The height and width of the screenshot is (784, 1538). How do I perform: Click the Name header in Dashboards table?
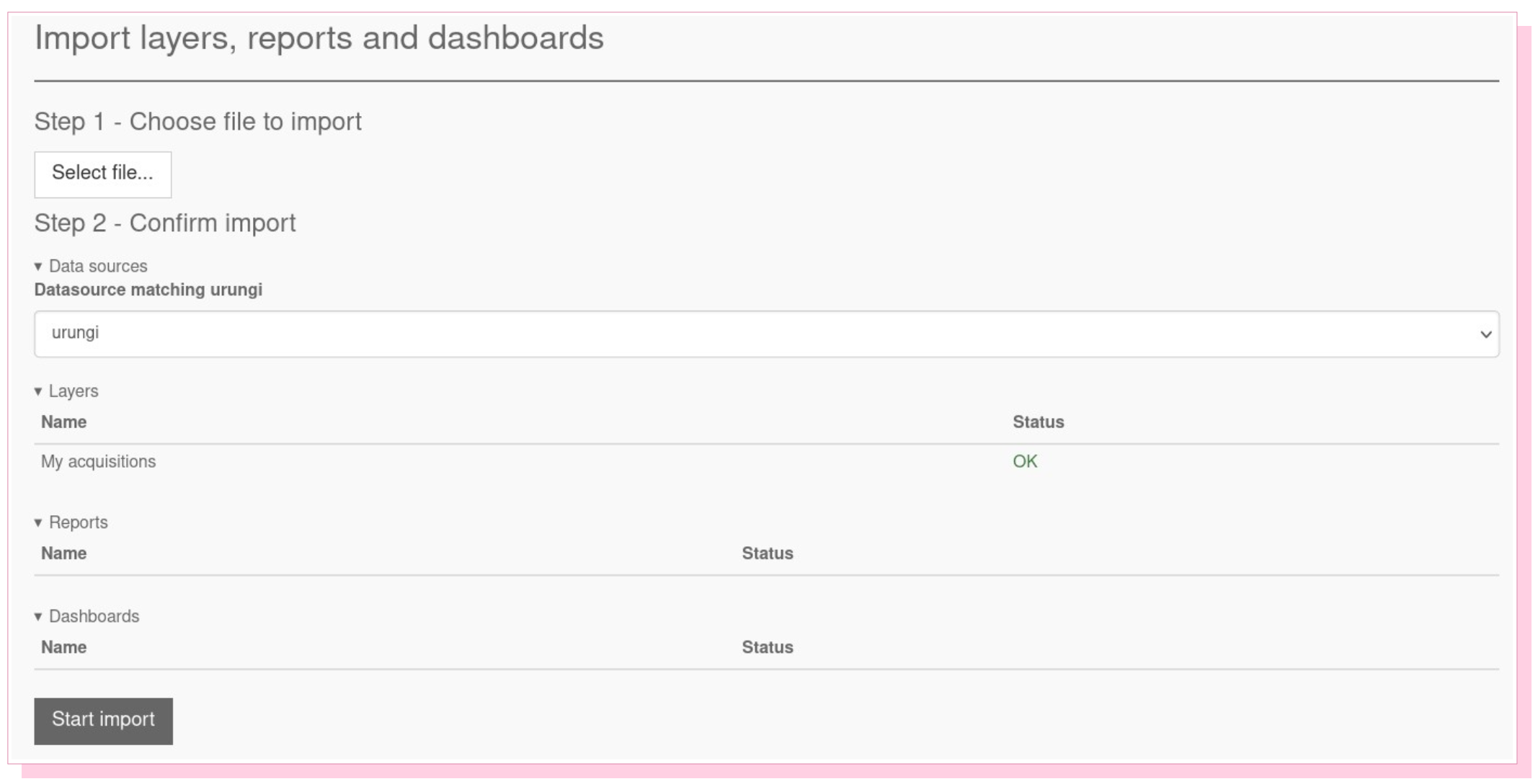click(x=63, y=647)
